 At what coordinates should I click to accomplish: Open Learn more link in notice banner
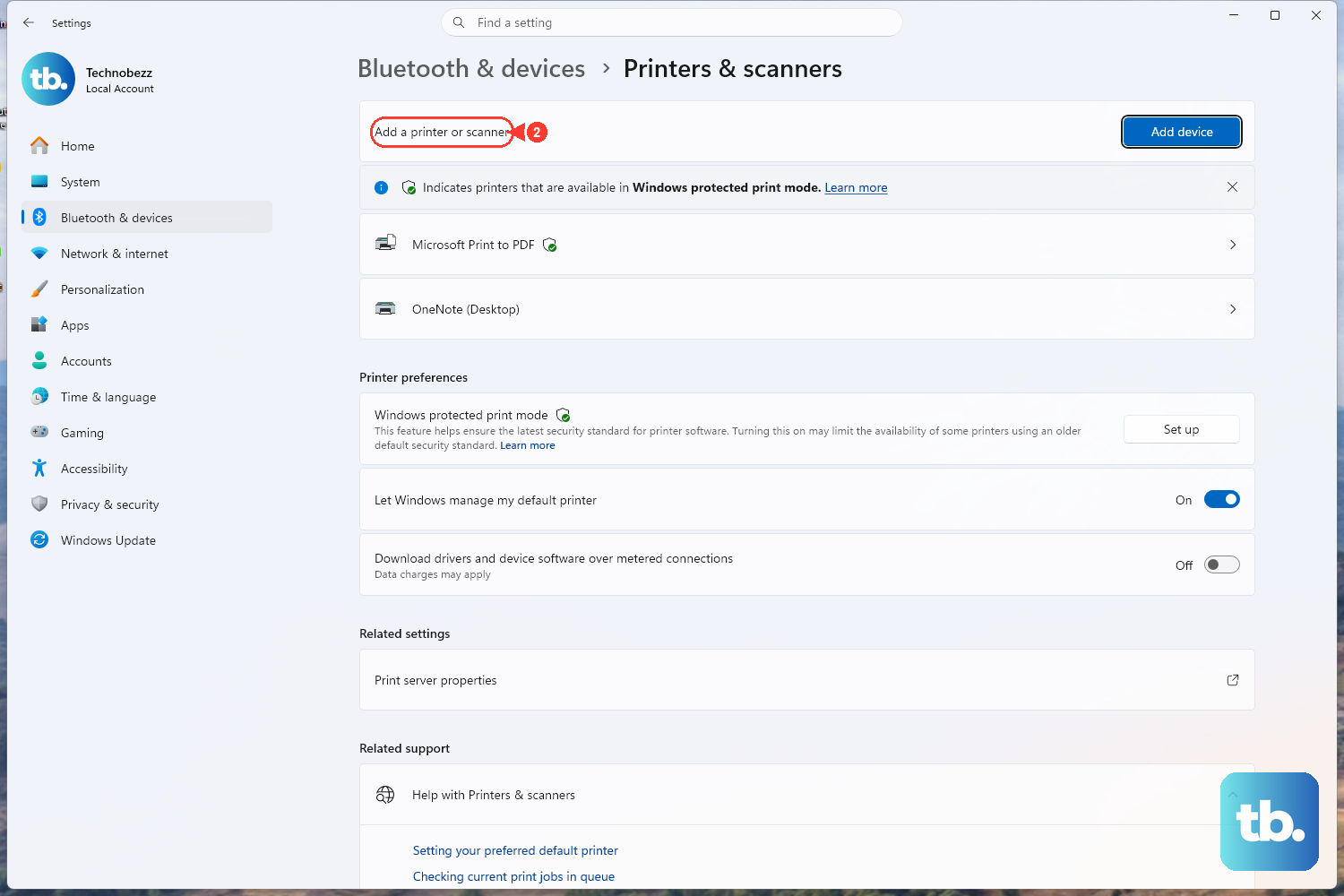[856, 187]
